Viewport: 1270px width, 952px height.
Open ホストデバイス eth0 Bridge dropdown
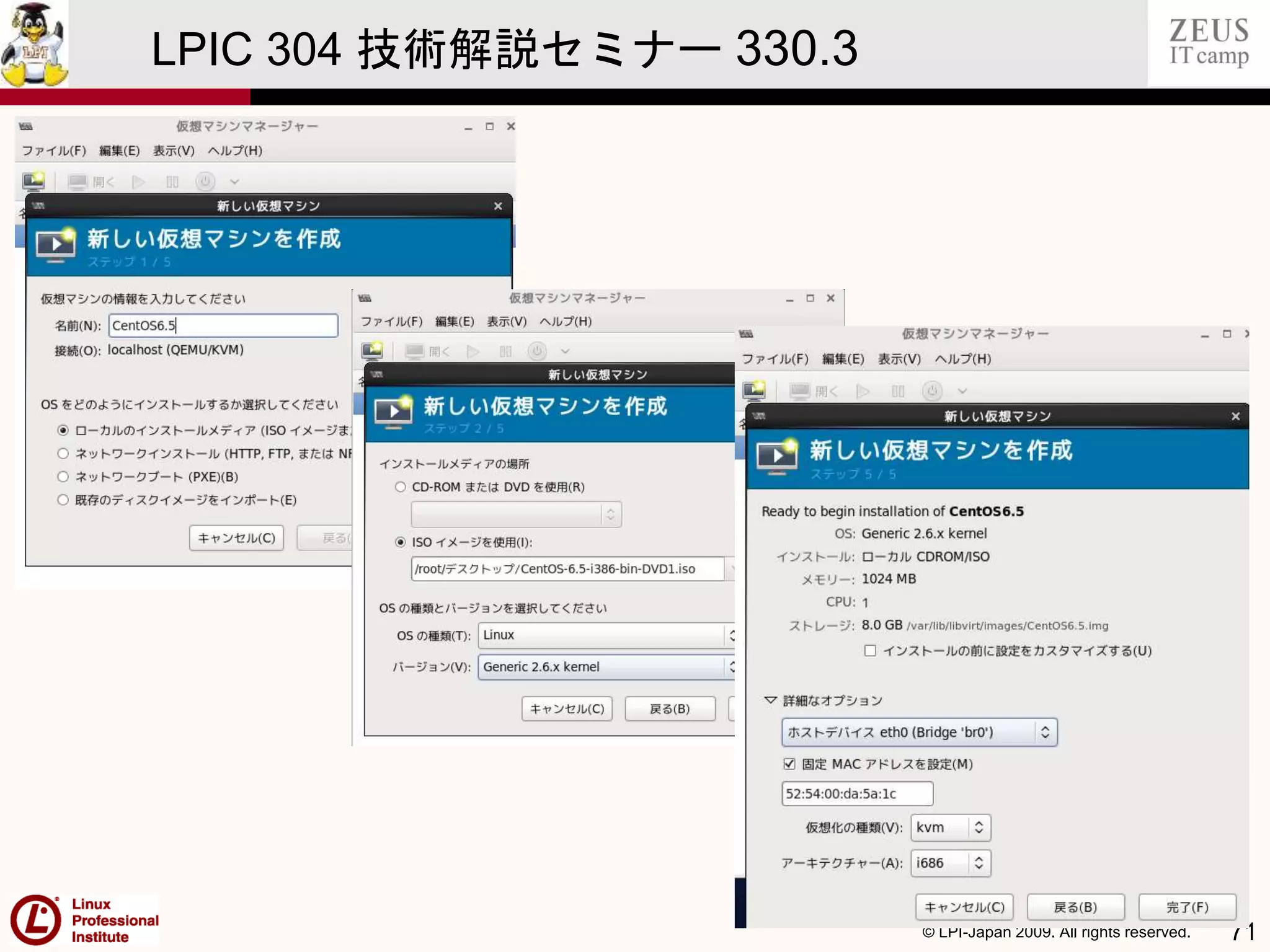(x=919, y=732)
